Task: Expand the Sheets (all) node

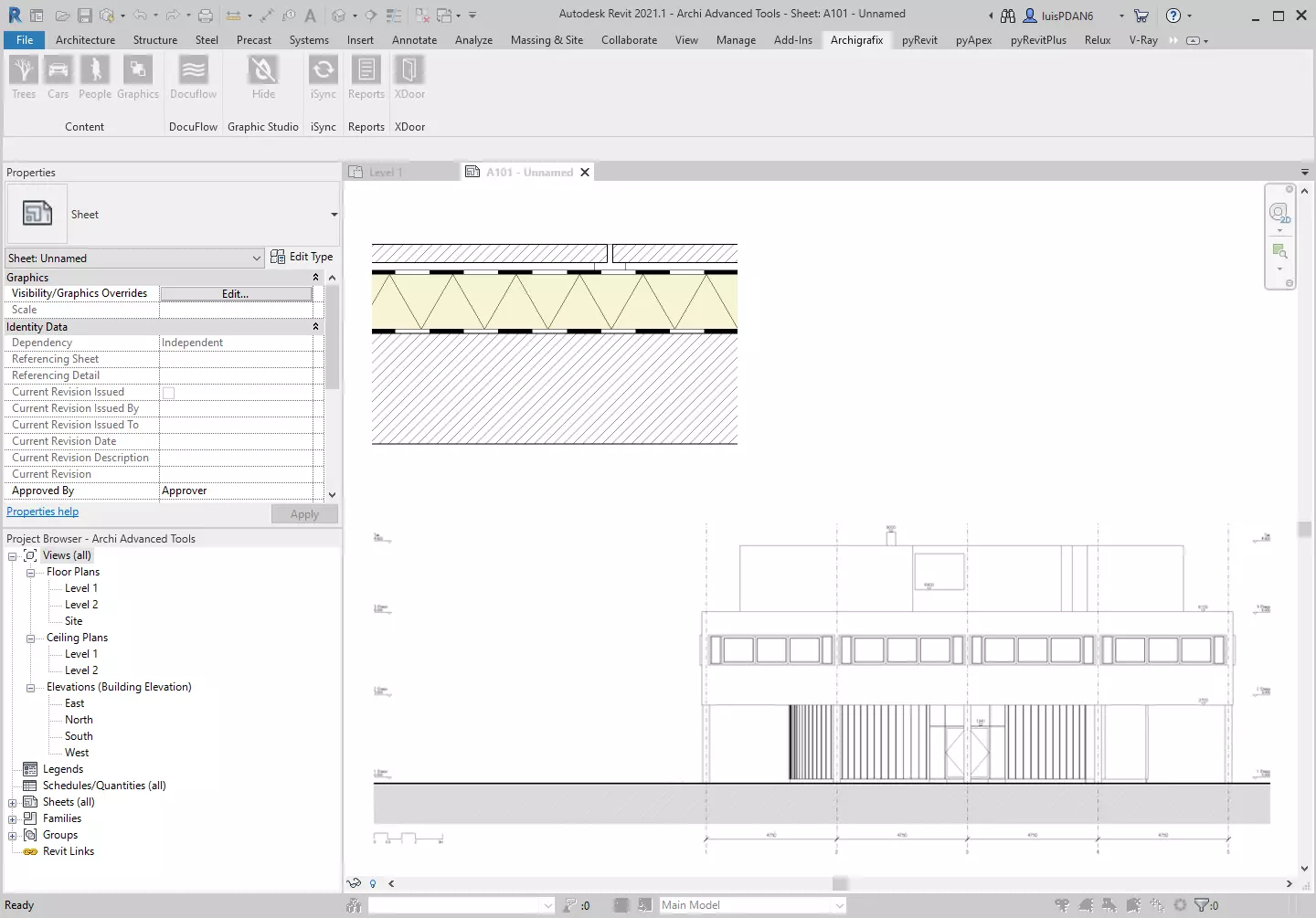Action: pos(13,803)
